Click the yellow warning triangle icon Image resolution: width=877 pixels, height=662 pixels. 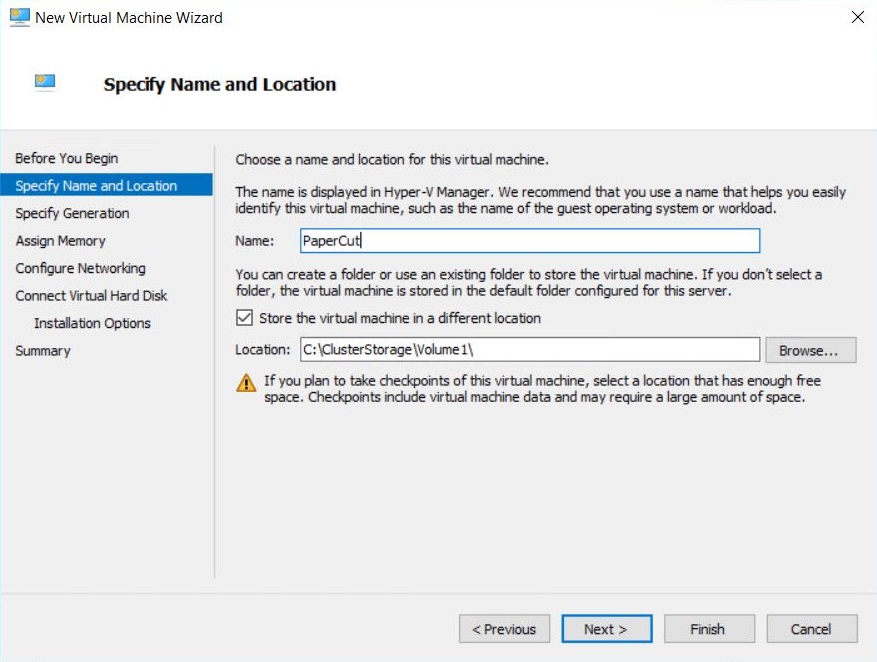click(x=246, y=383)
